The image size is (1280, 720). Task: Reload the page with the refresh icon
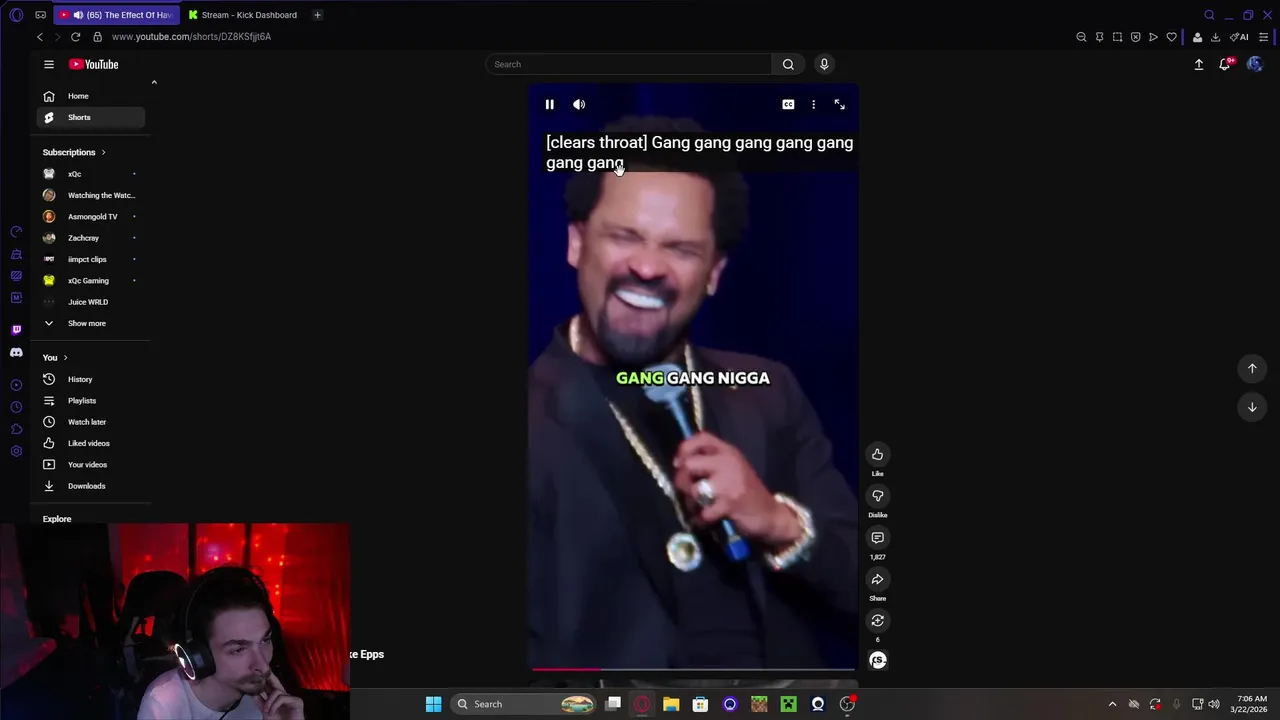coord(75,37)
